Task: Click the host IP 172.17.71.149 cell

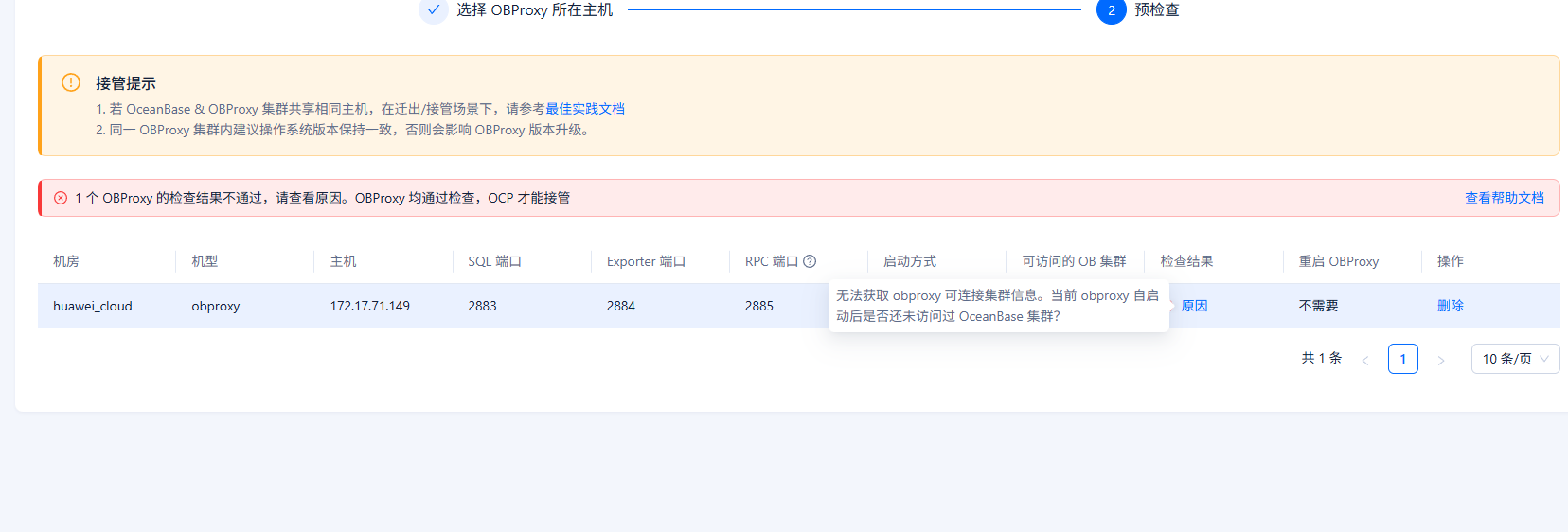Action: tap(369, 306)
